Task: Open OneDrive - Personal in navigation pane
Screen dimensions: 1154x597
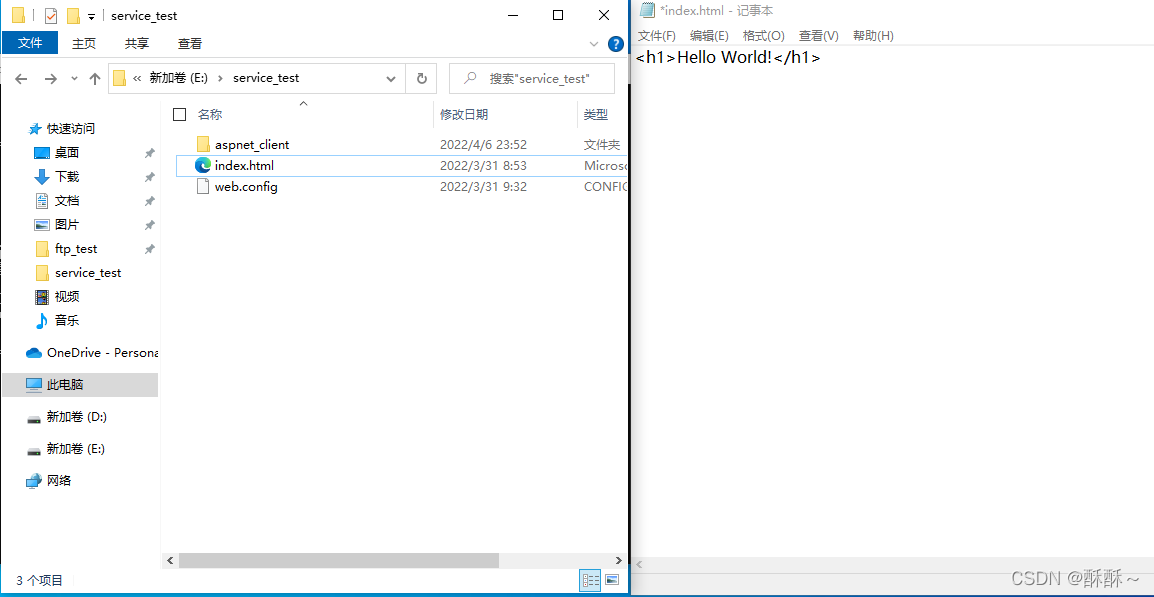Action: (x=102, y=353)
